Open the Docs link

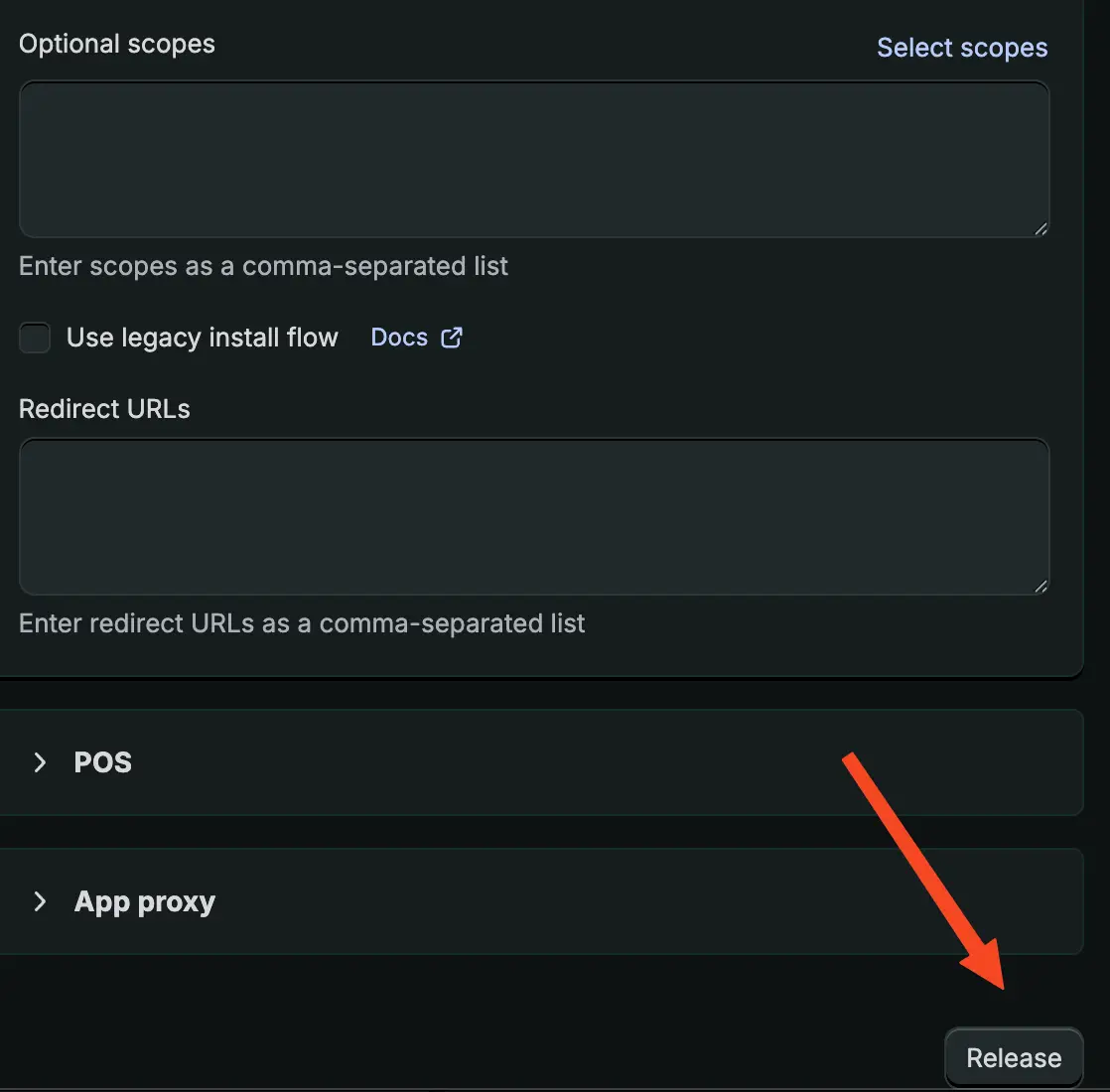point(399,338)
